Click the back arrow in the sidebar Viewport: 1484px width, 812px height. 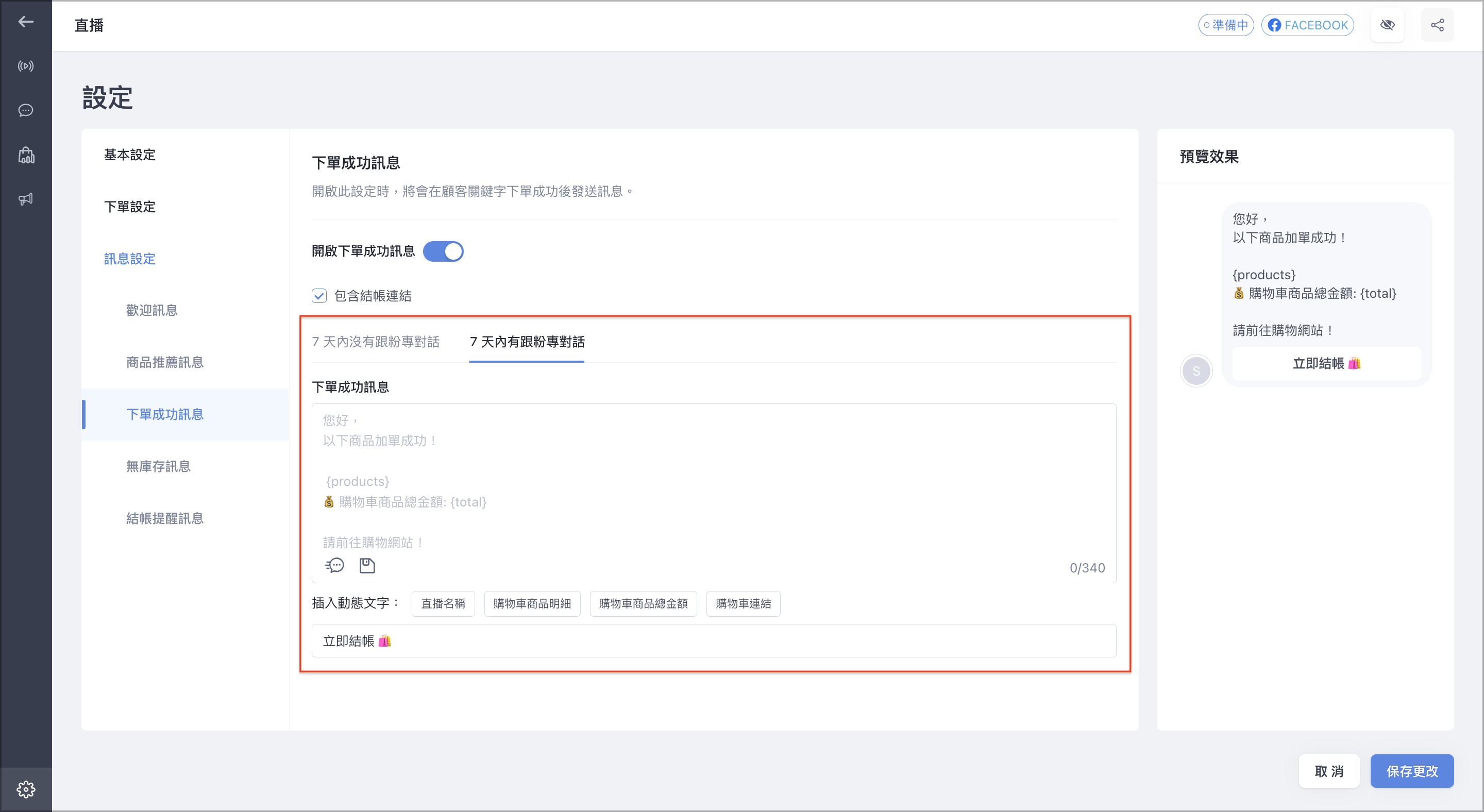pyautogui.click(x=25, y=22)
